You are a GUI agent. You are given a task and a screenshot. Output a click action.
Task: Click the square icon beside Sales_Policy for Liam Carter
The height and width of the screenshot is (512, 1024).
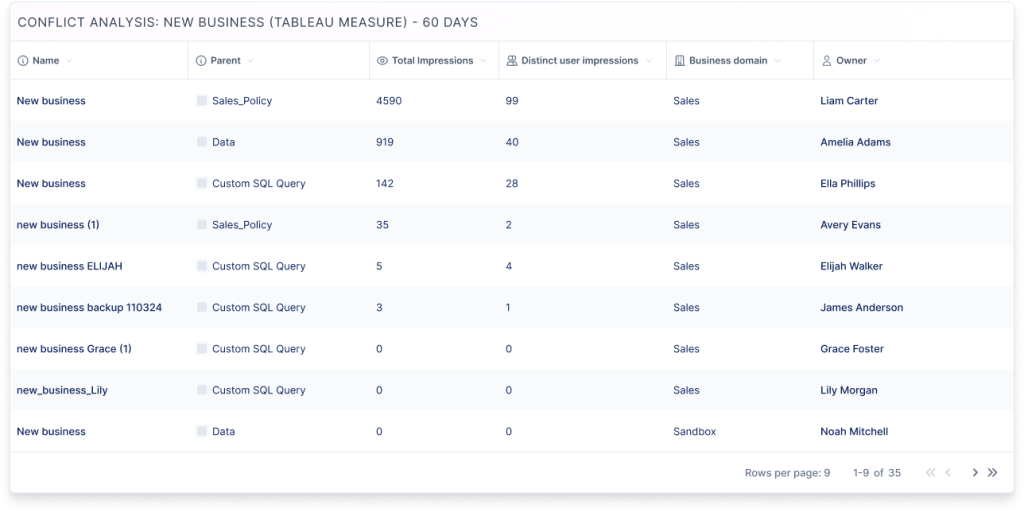pyautogui.click(x=202, y=101)
